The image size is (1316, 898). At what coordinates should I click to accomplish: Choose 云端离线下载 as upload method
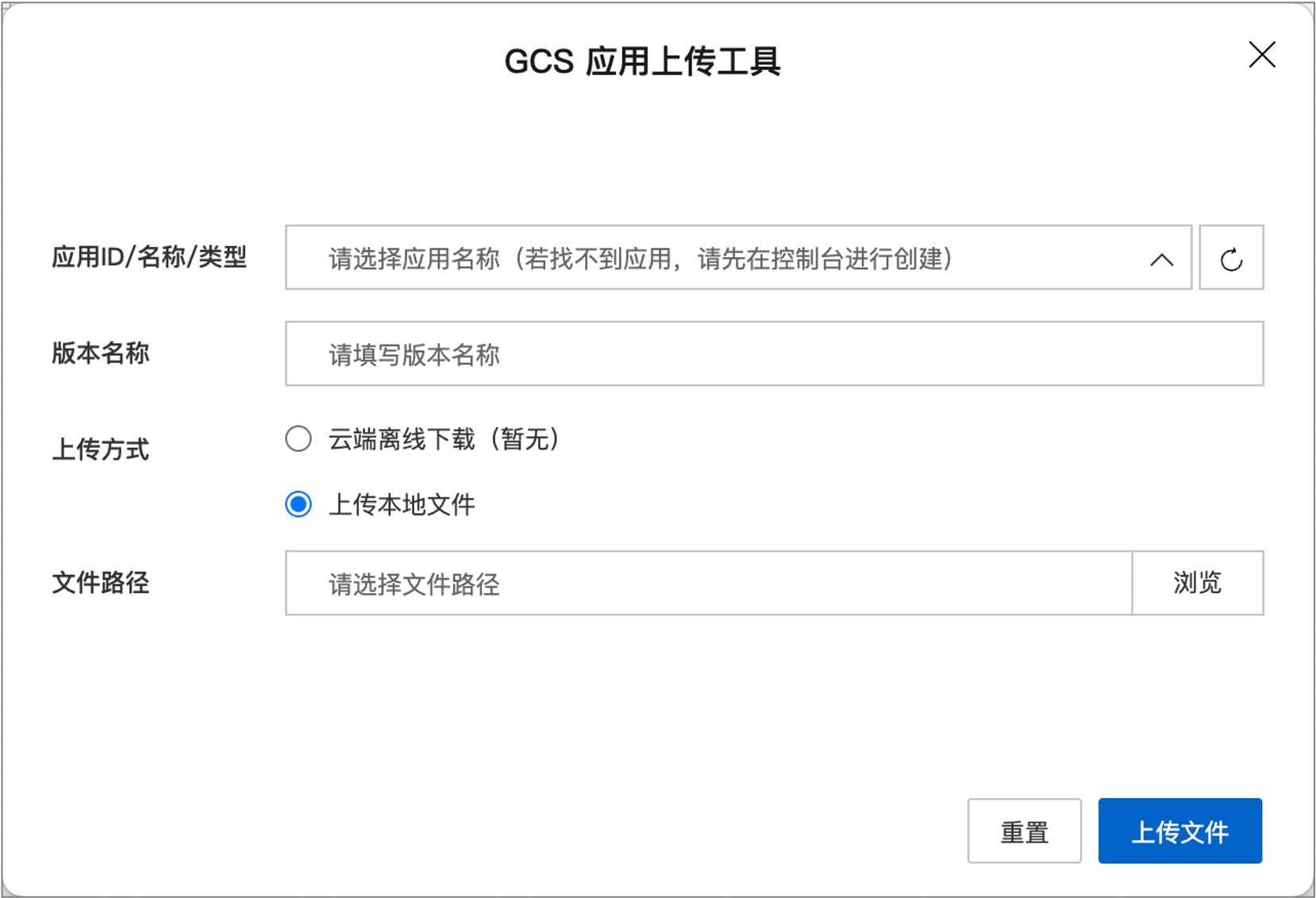click(x=298, y=438)
